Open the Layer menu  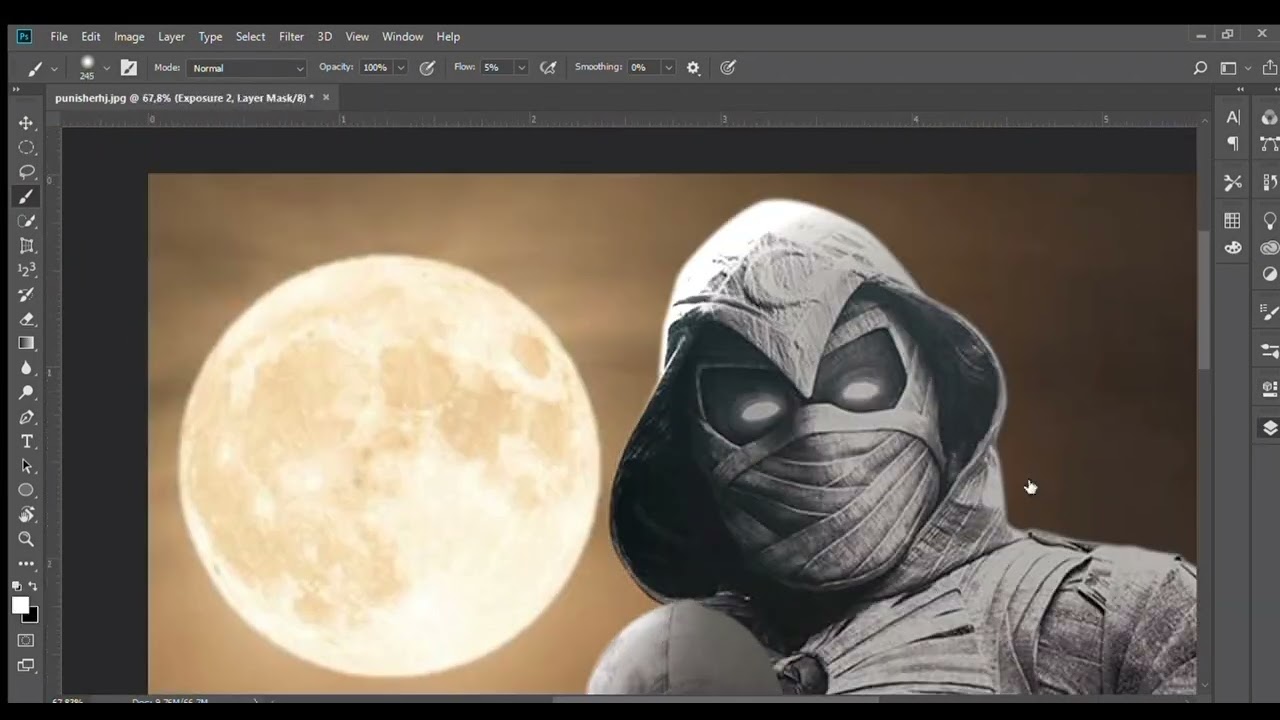171,37
